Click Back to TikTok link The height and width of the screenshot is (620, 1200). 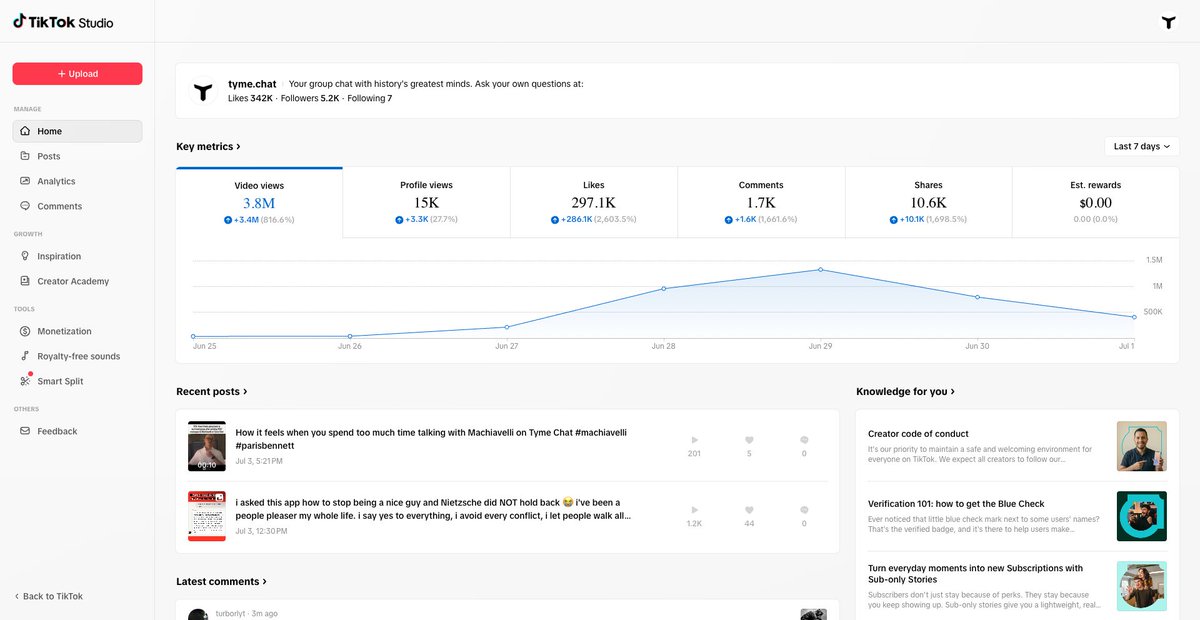pos(49,596)
